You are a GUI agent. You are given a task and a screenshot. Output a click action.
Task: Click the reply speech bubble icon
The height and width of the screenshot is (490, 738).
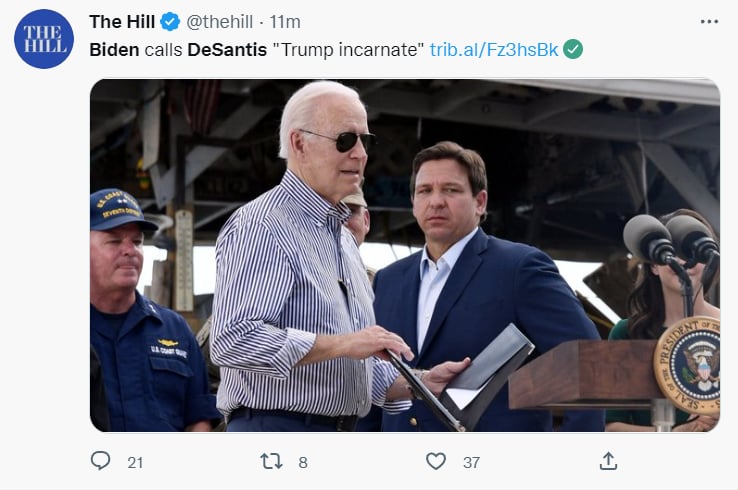click(x=100, y=461)
